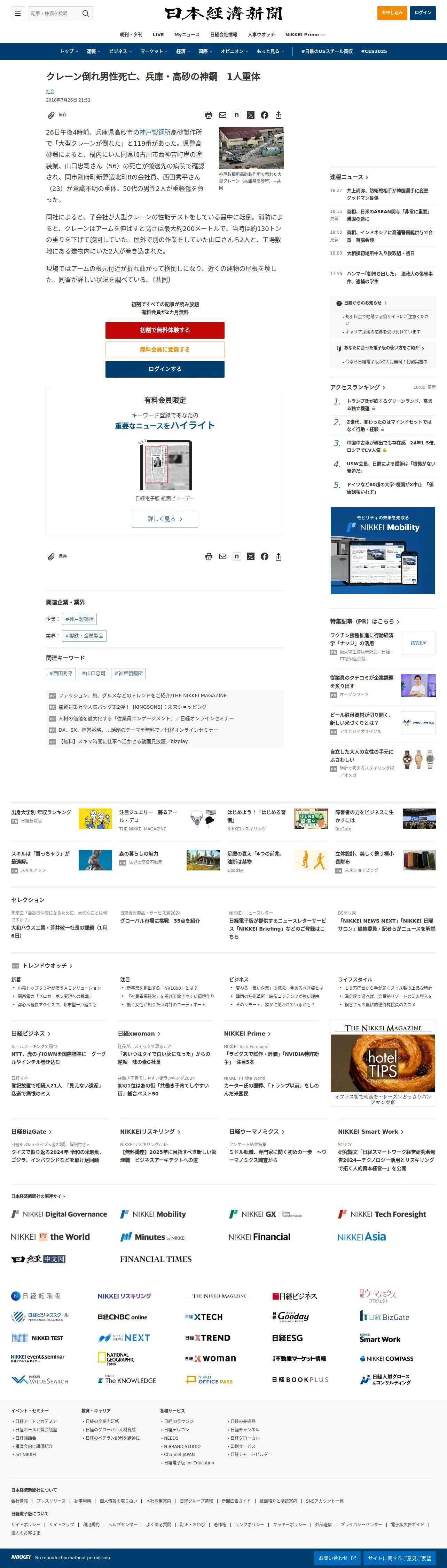This screenshot has height=1568, width=447.
Task: Open the 日経Gooday logo link
Action: 290,1316
